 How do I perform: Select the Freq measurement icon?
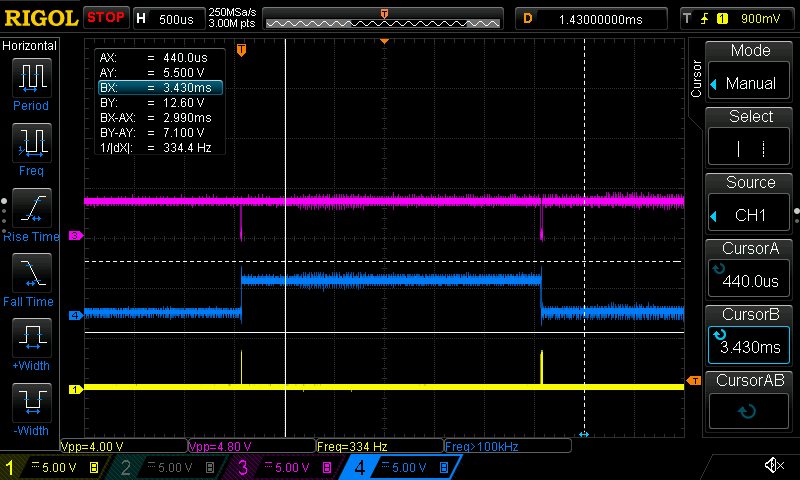[32, 143]
